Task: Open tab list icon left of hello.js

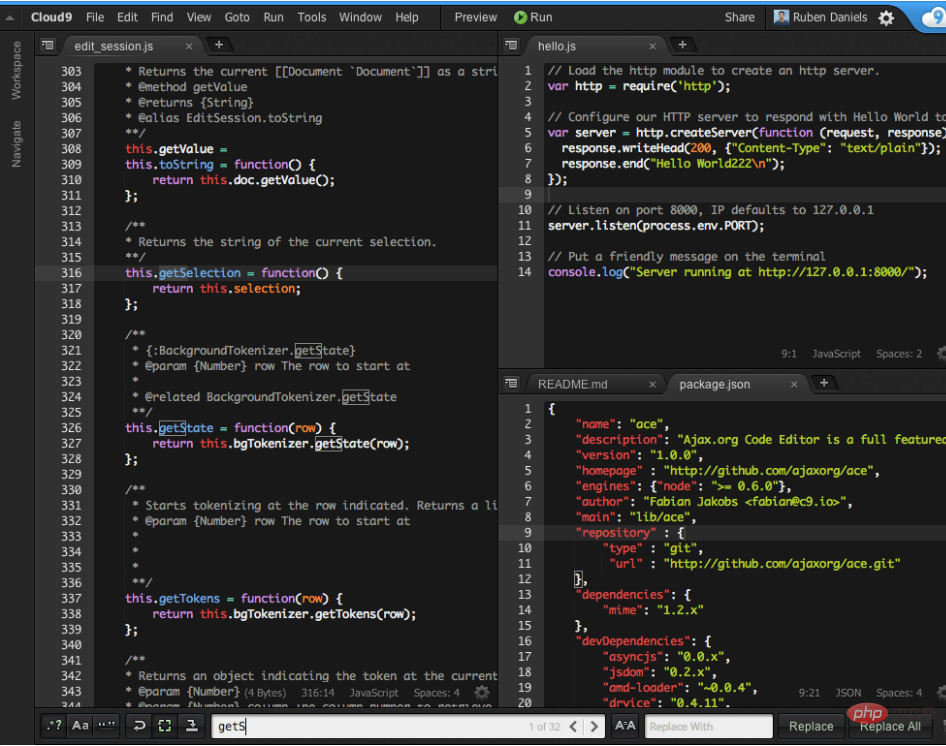Action: click(511, 45)
